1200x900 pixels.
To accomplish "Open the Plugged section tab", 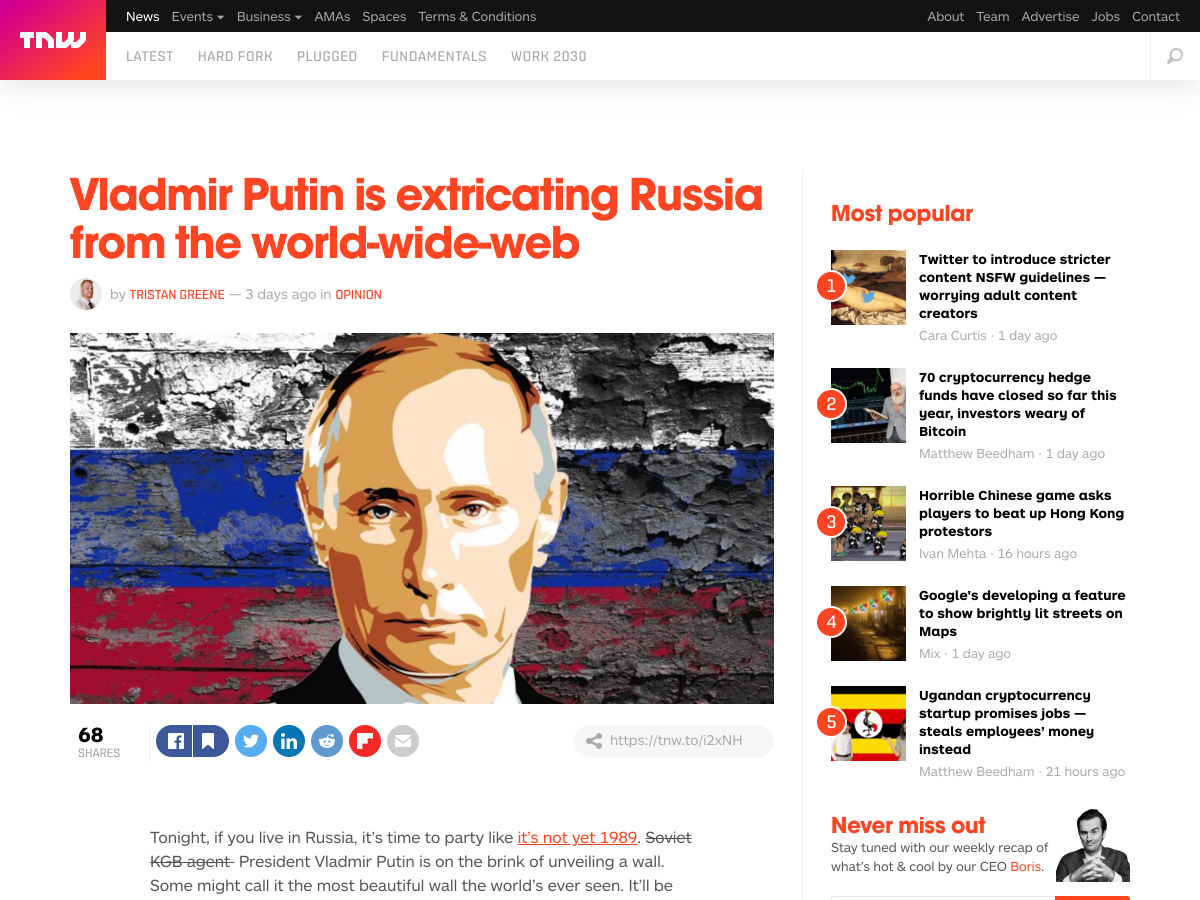I will (x=327, y=56).
